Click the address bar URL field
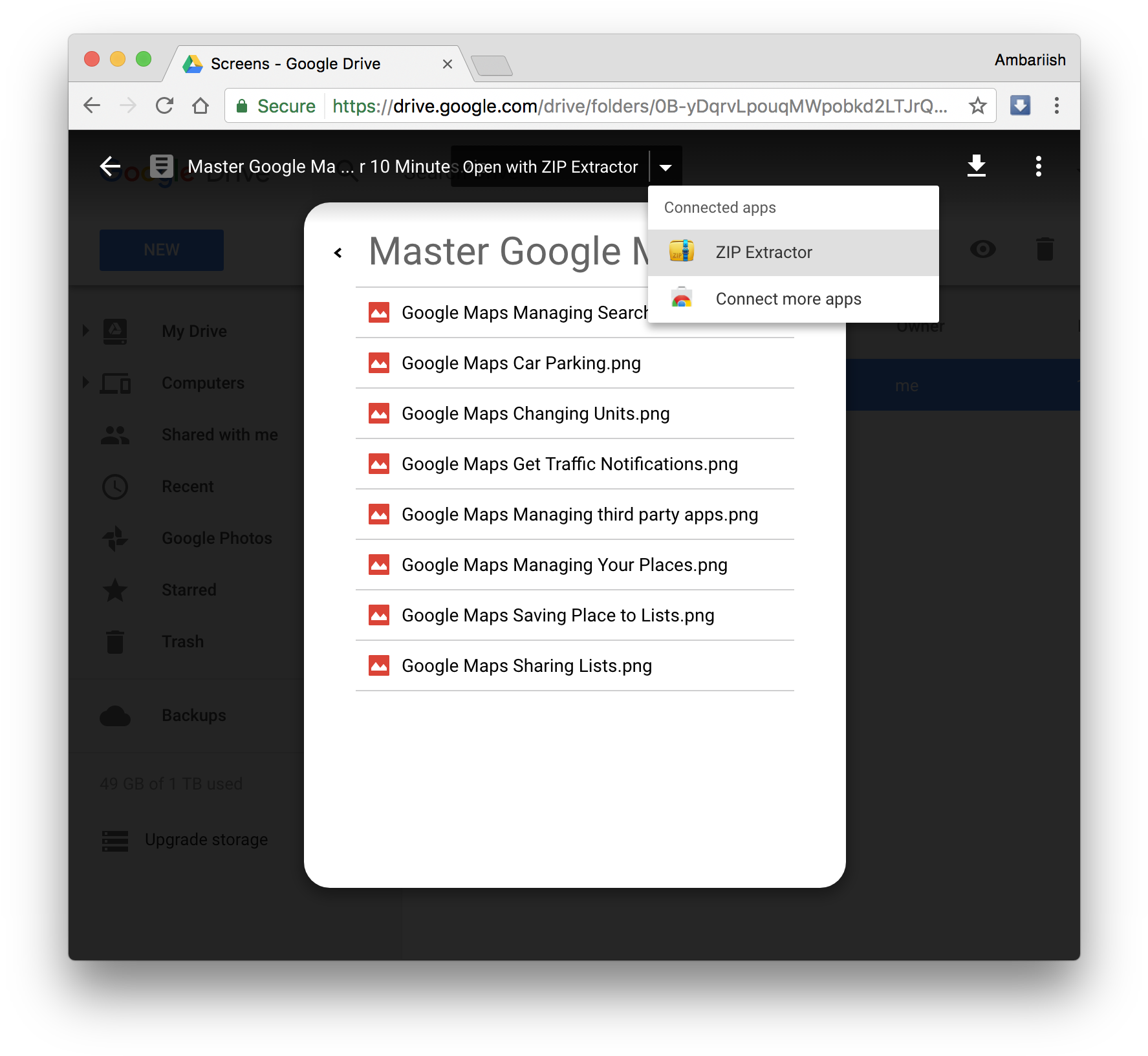The height and width of the screenshot is (1056, 1148). click(x=610, y=105)
